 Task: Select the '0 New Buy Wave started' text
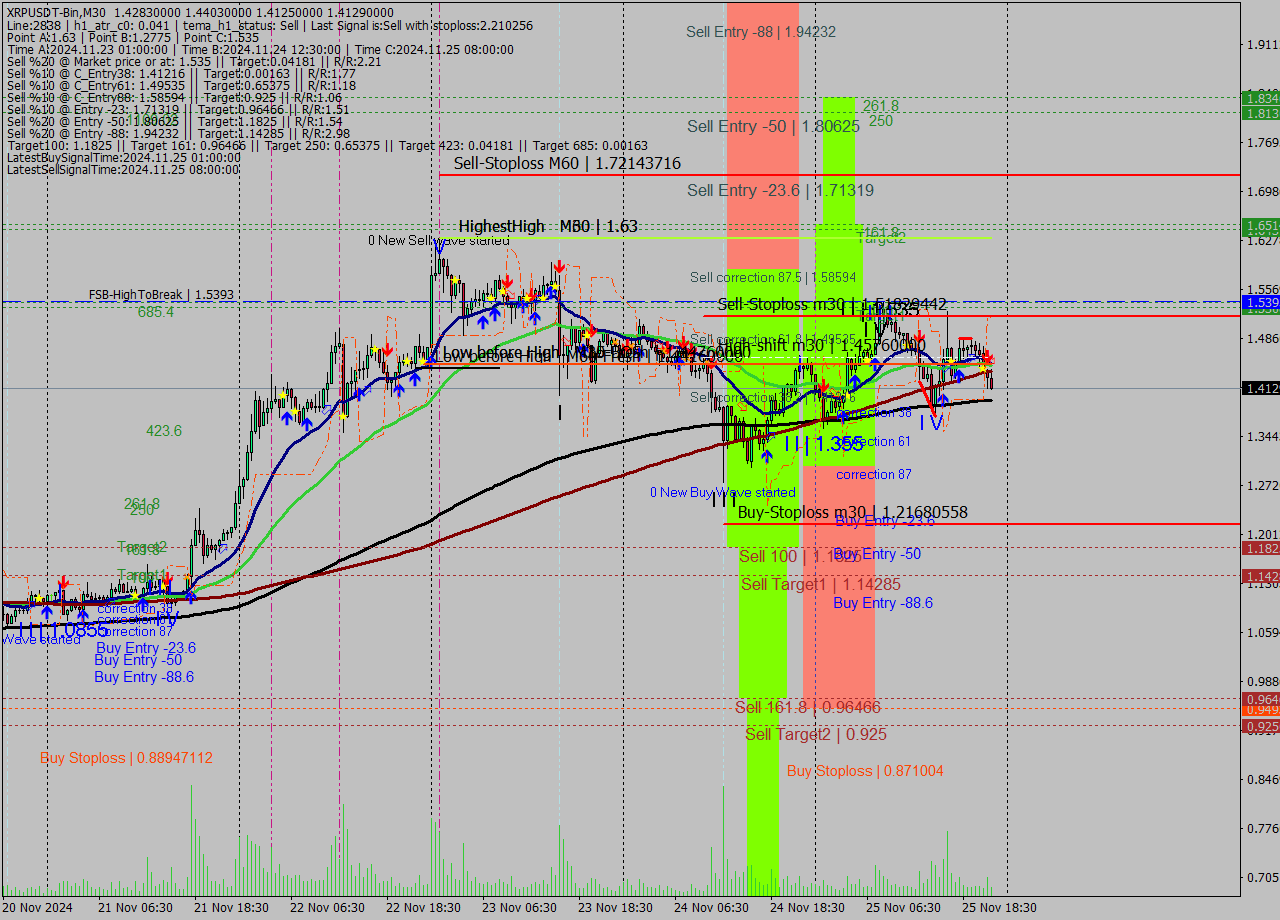(x=723, y=492)
